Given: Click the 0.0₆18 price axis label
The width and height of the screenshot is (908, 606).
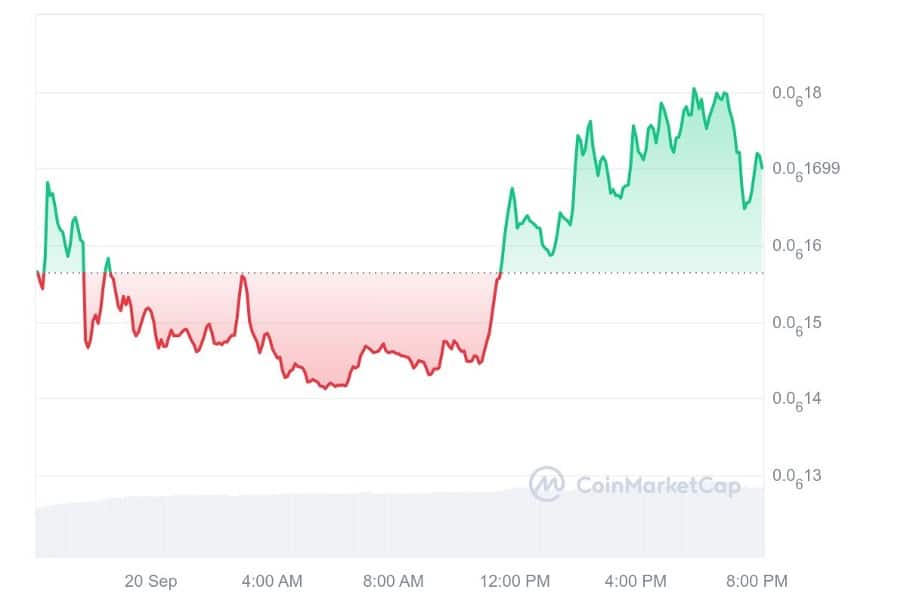Looking at the screenshot, I should tap(797, 94).
